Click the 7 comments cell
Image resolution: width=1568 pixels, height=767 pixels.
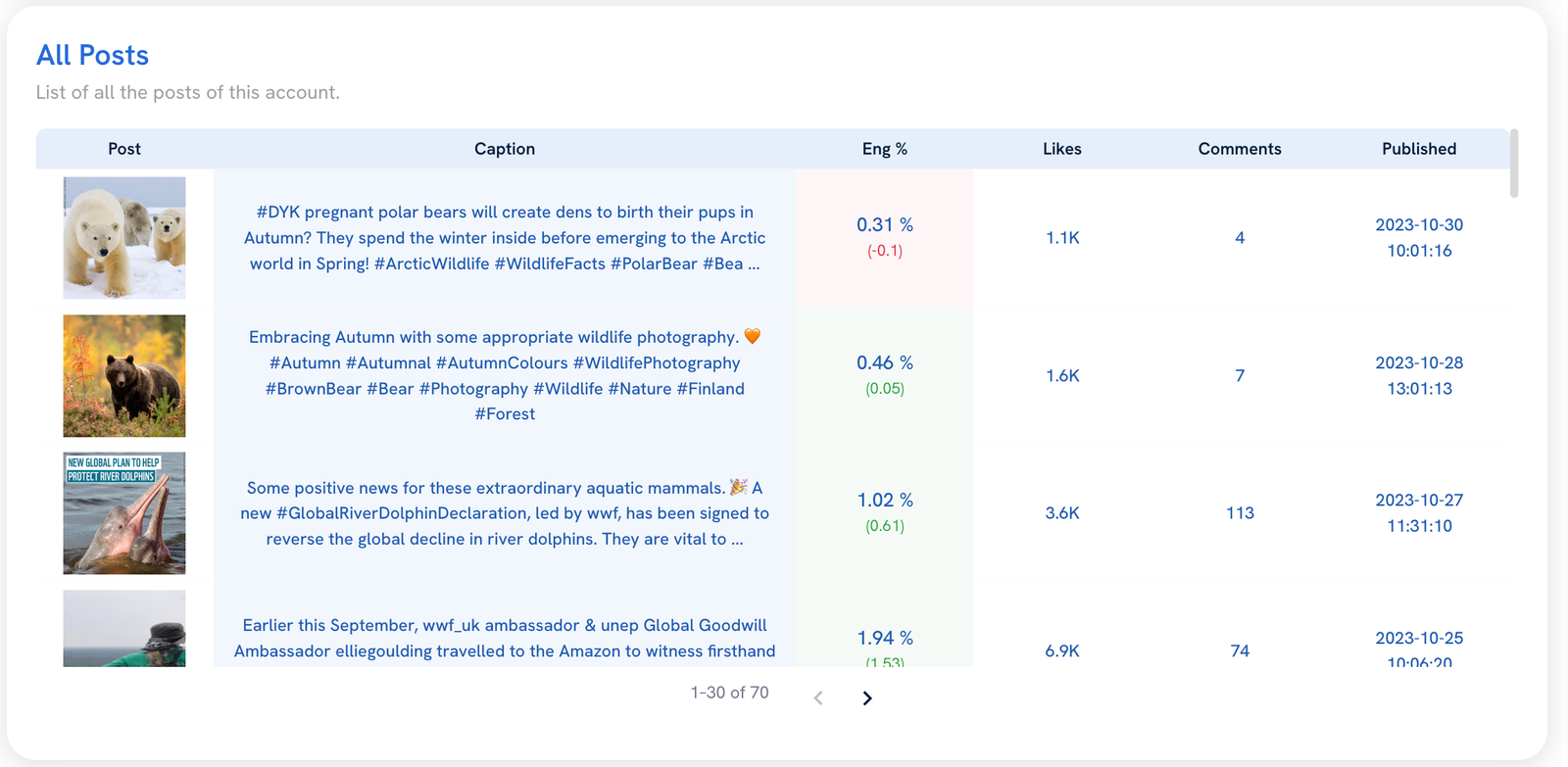1240,376
